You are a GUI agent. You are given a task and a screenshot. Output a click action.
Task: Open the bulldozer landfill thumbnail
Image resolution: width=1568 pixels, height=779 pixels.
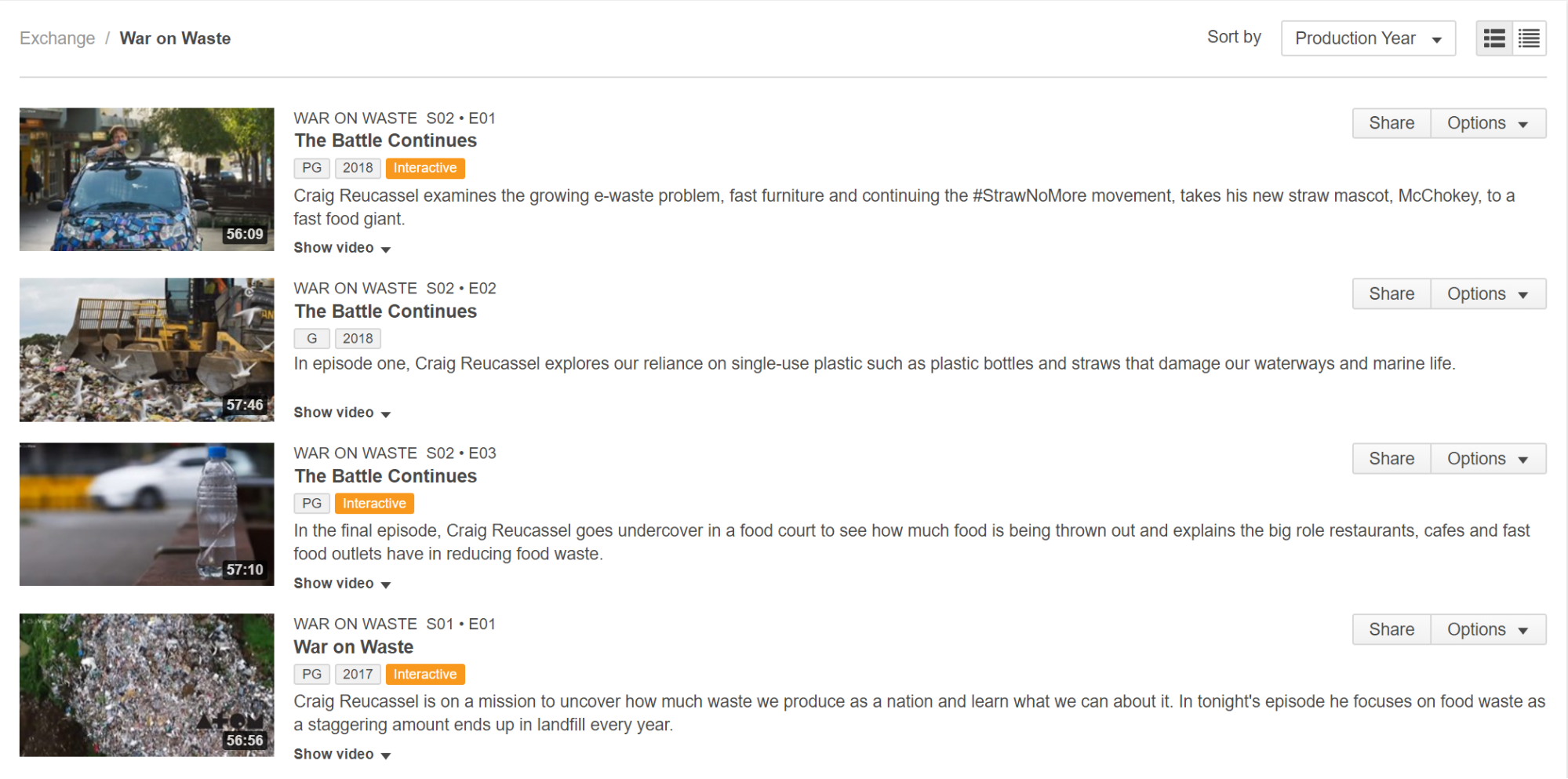[147, 350]
